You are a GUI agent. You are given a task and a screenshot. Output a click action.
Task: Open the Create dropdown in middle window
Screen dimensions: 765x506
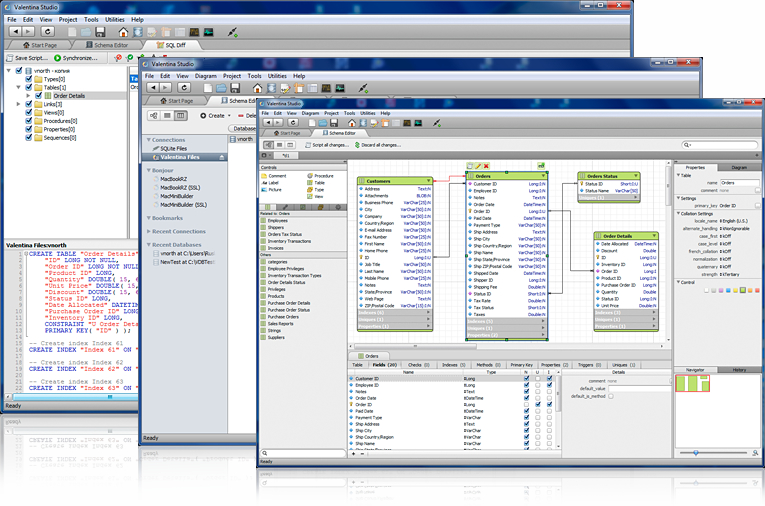(215, 116)
